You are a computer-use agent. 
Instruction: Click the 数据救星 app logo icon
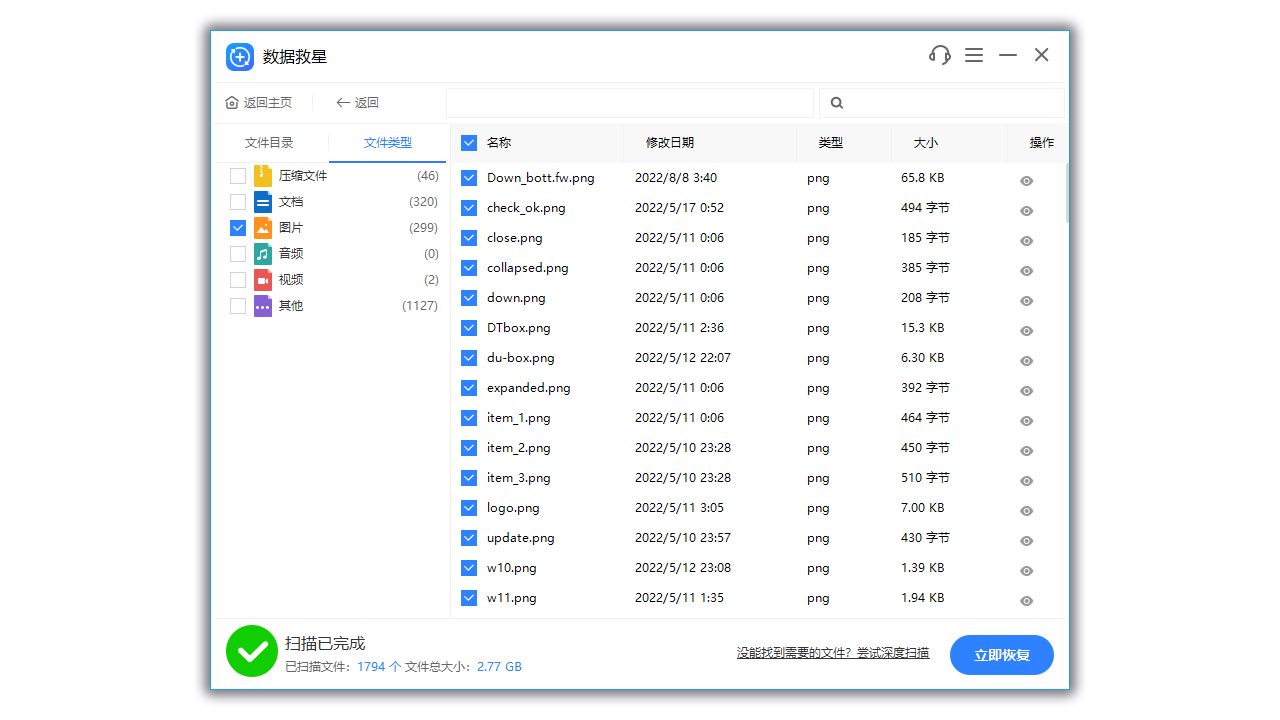click(240, 57)
